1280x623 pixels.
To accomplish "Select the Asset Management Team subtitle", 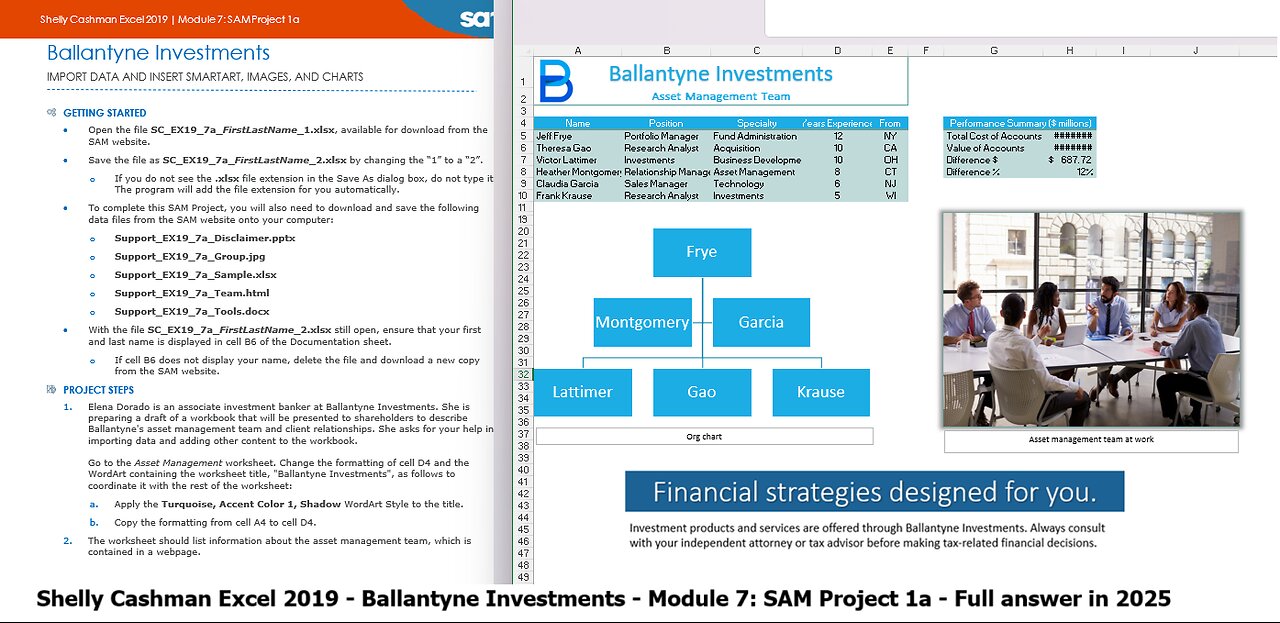I will 720,97.
